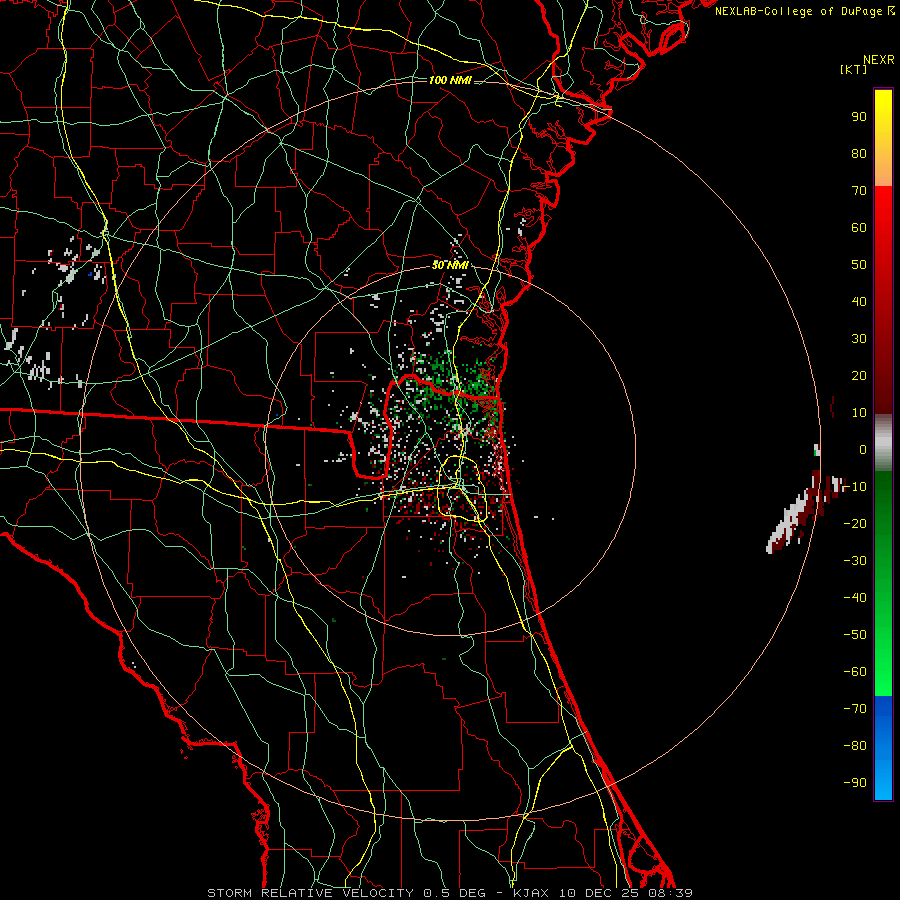The image size is (900, 900).
Task: Click the gray zero-velocity segment of color bar
Action: [883, 443]
